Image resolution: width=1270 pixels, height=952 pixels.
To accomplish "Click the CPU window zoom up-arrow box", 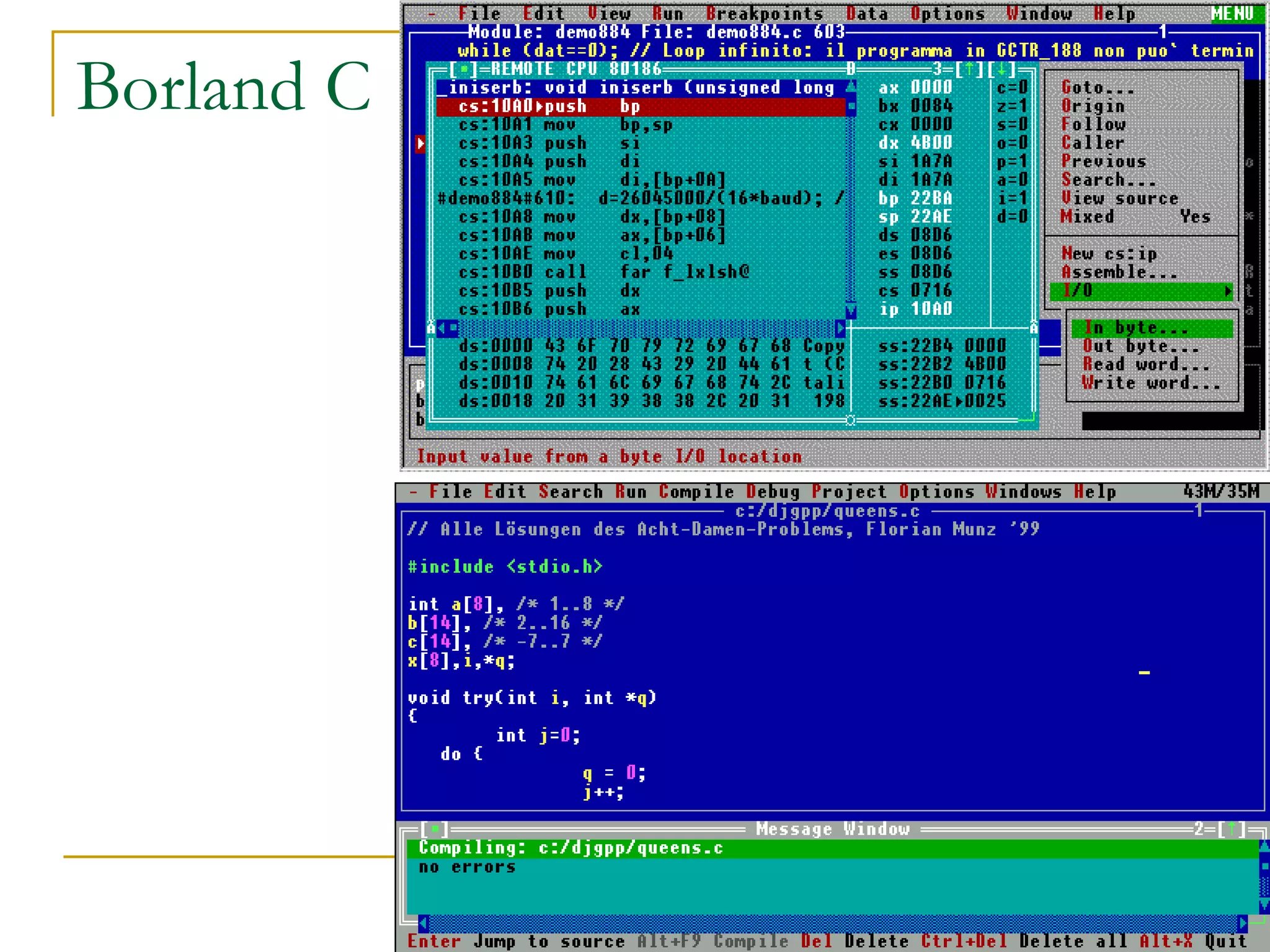I will [x=969, y=69].
